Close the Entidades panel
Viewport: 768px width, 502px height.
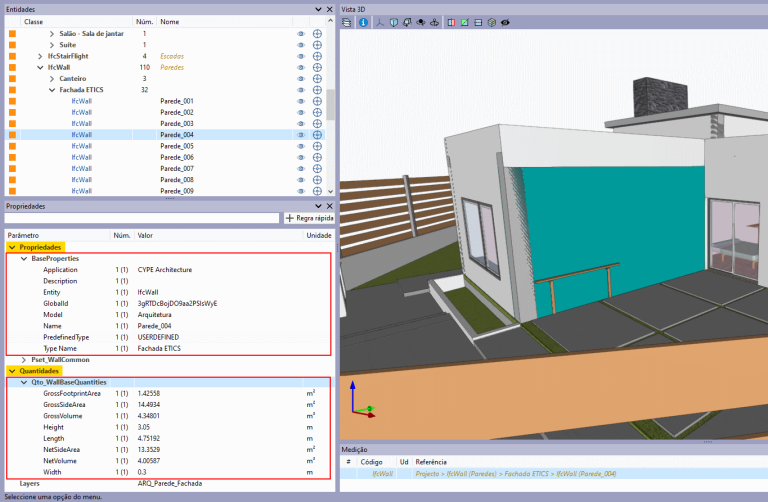click(330, 9)
